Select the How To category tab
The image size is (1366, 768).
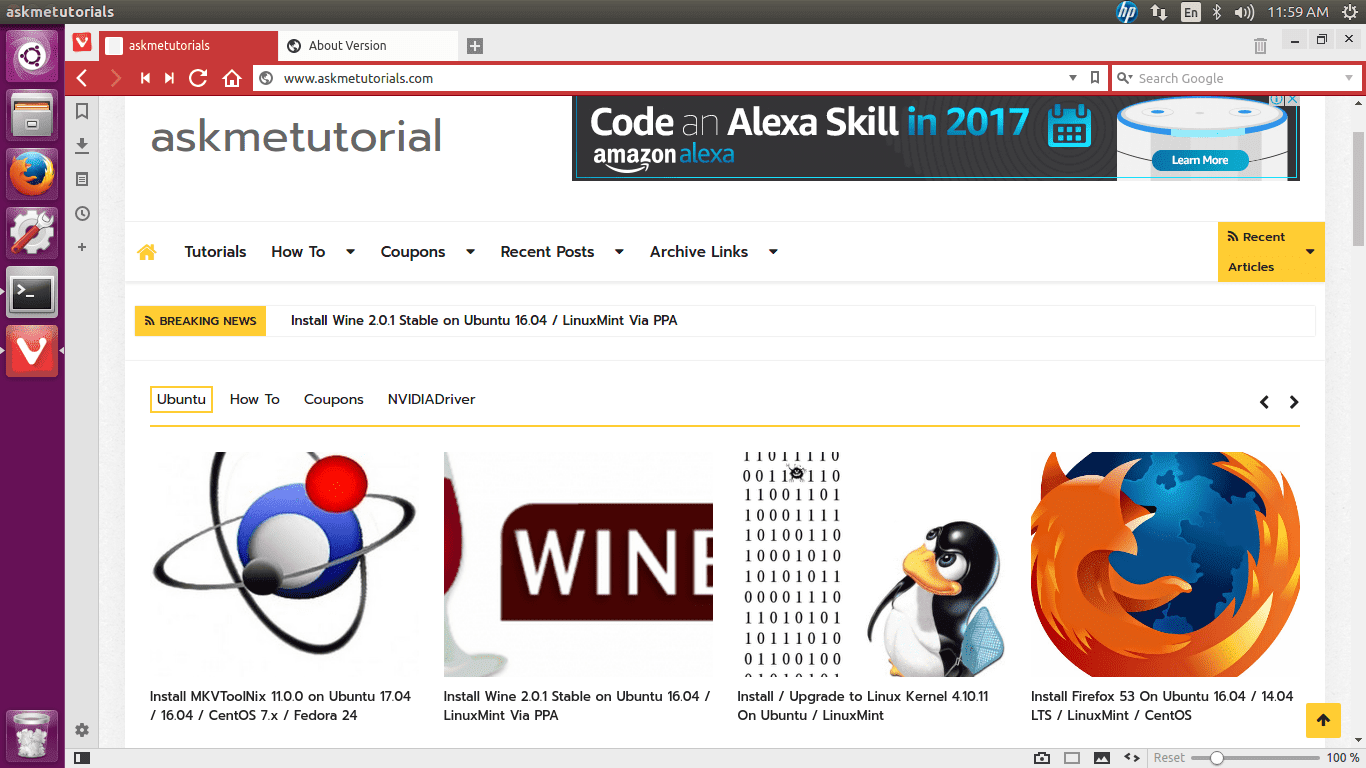pyautogui.click(x=255, y=399)
